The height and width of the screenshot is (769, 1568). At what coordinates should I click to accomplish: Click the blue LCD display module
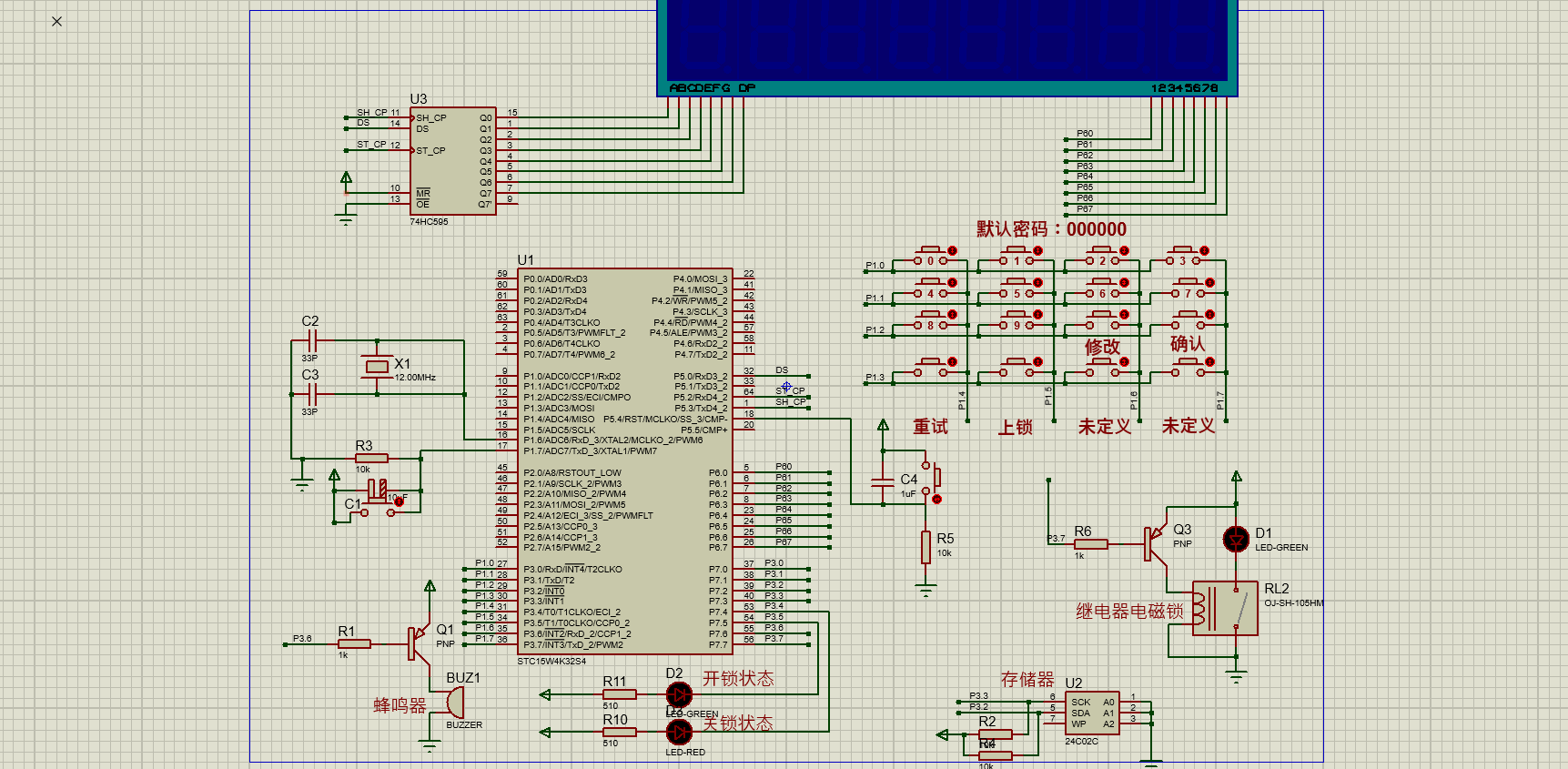[x=947, y=47]
